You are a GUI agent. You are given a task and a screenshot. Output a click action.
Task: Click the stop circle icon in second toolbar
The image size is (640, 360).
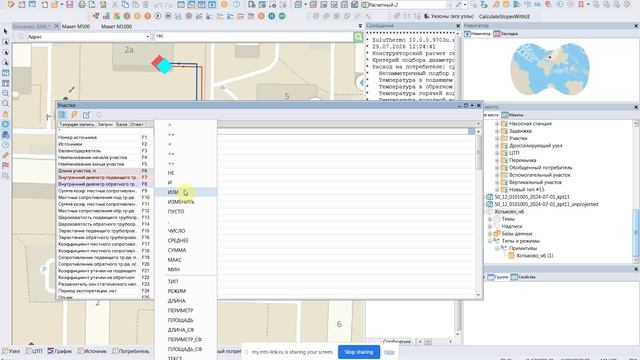coord(168,16)
